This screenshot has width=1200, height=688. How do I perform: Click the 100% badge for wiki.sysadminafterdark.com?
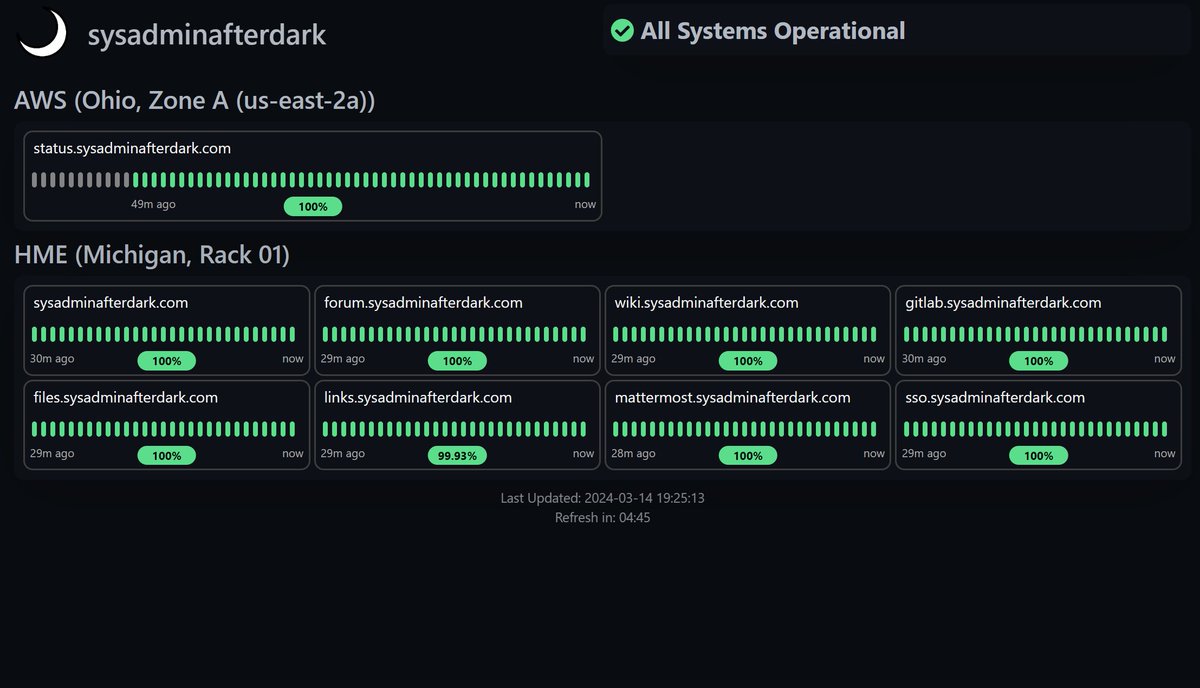(x=748, y=360)
